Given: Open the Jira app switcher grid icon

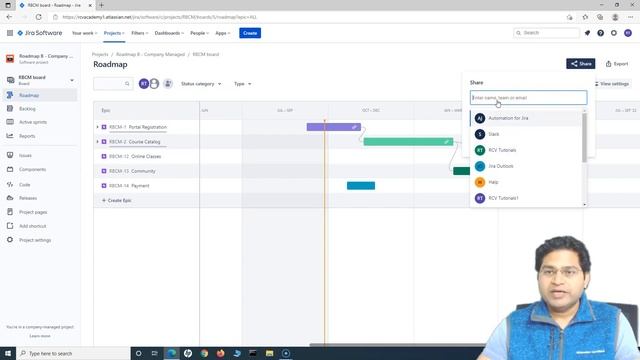Looking at the screenshot, I should (x=10, y=33).
